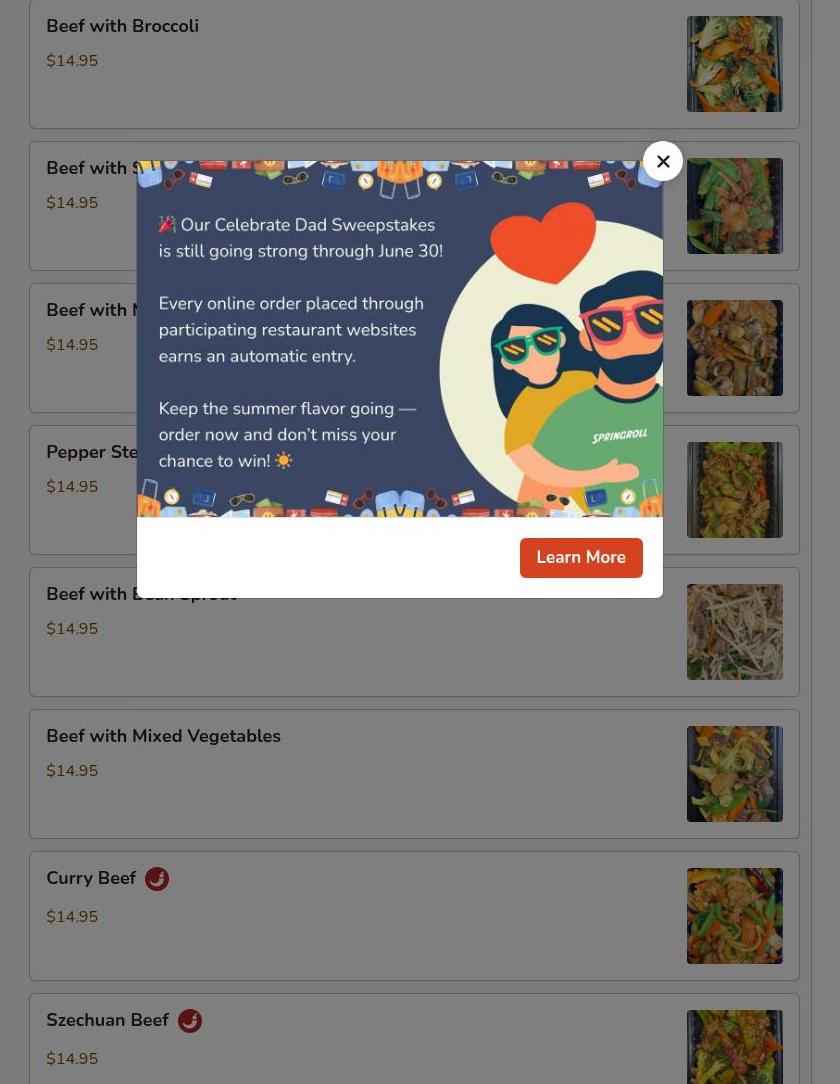Open the Curry Beef dish thumbnail
840x1084 pixels.
(734, 916)
